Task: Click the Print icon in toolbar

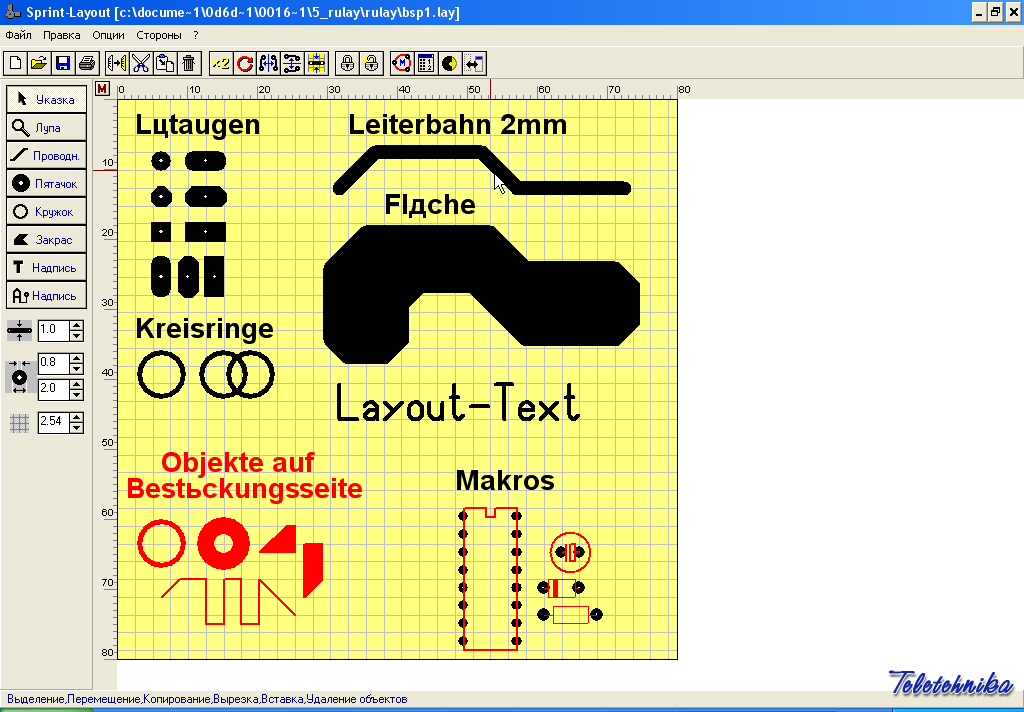Action: click(x=87, y=63)
